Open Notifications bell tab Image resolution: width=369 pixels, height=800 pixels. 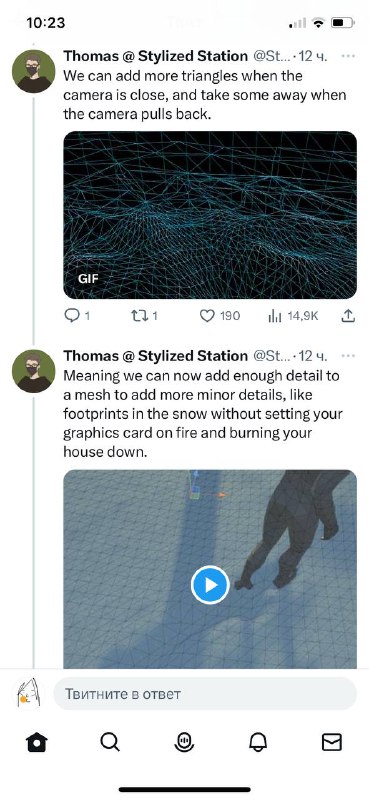coord(258,742)
